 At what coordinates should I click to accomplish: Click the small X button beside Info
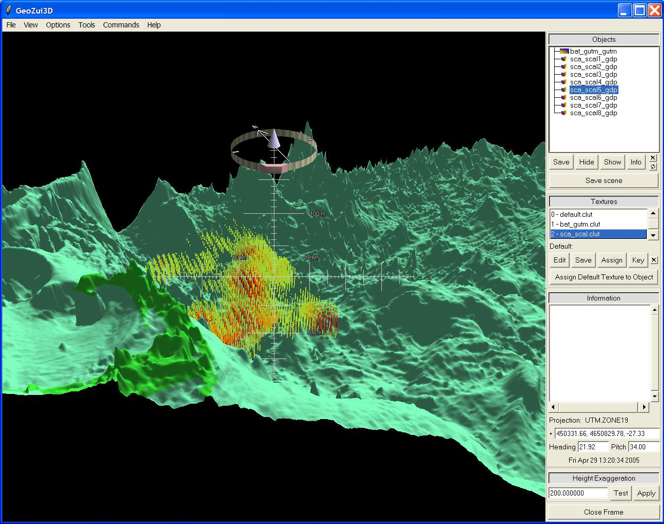click(653, 158)
